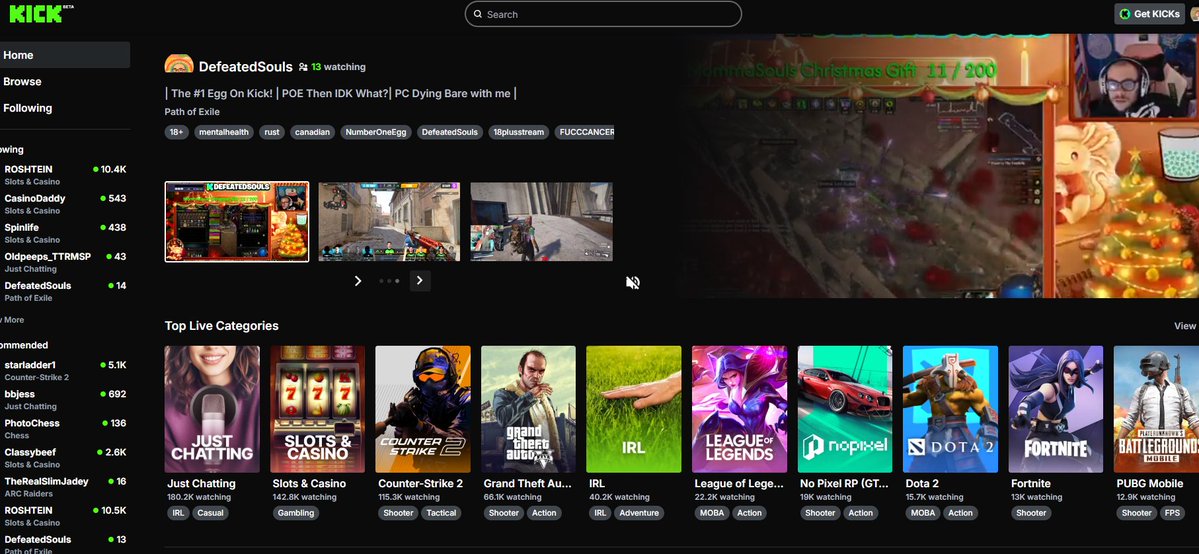Image resolution: width=1199 pixels, height=554 pixels.
Task: Click the FPS tag under PUBG Mobile
Action: pyautogui.click(x=1171, y=513)
